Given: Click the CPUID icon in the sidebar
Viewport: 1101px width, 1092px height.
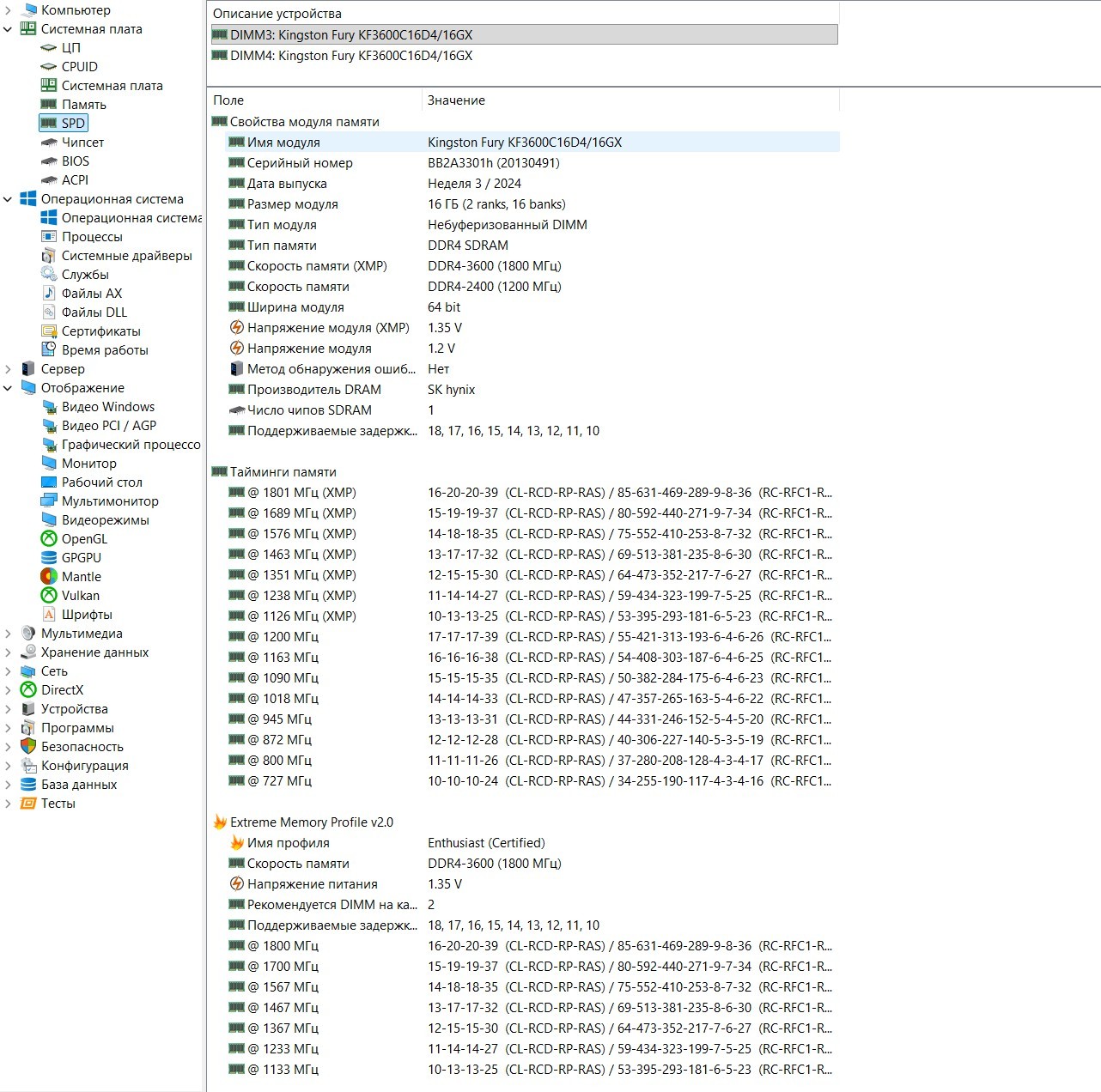Looking at the screenshot, I should pyautogui.click(x=49, y=66).
